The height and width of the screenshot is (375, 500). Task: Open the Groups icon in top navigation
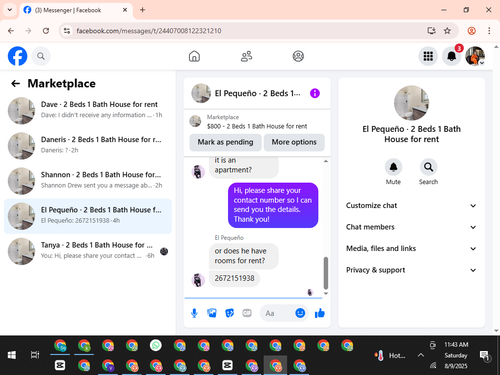pos(298,56)
